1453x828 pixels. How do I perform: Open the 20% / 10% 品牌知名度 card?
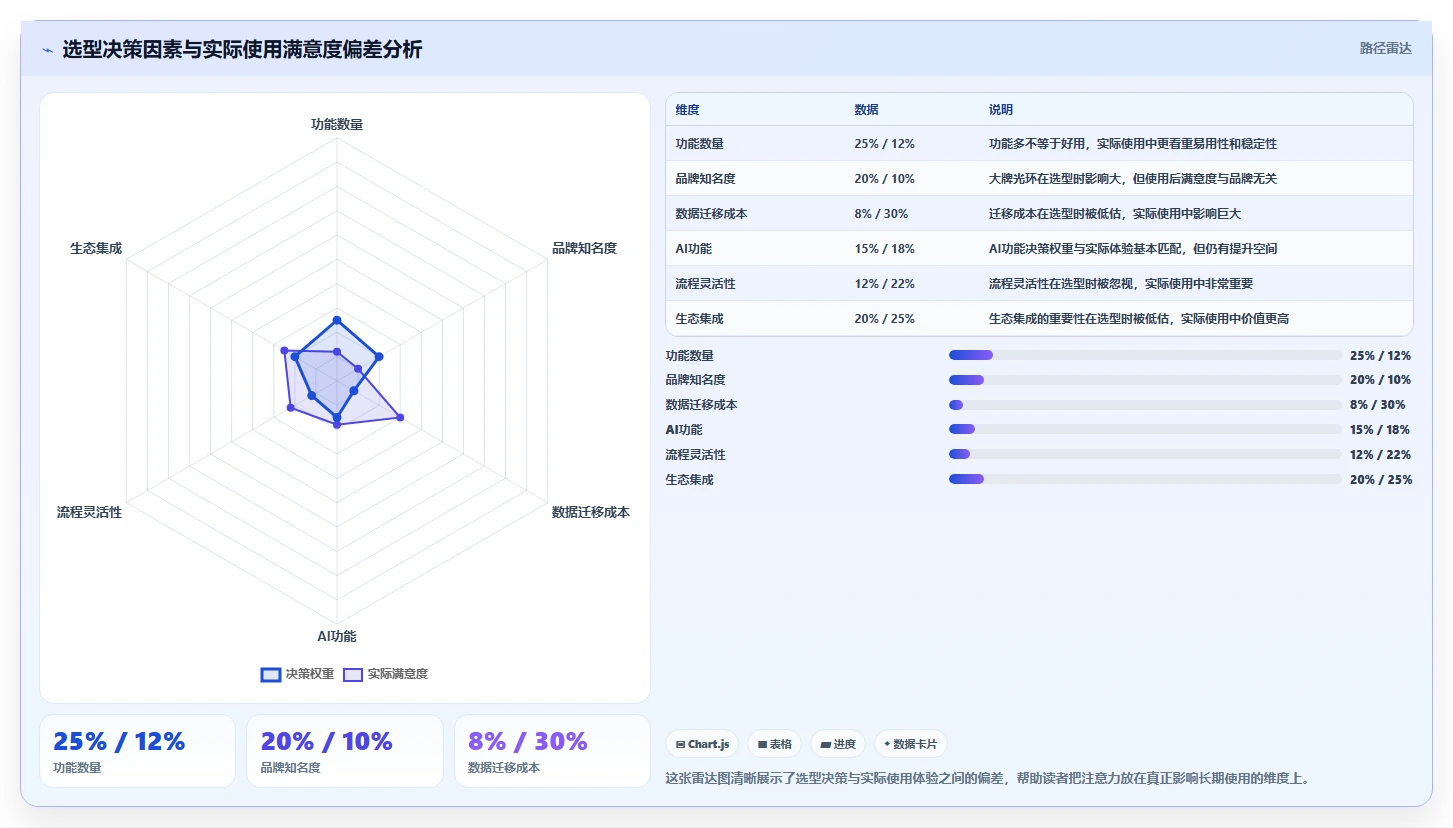(345, 751)
